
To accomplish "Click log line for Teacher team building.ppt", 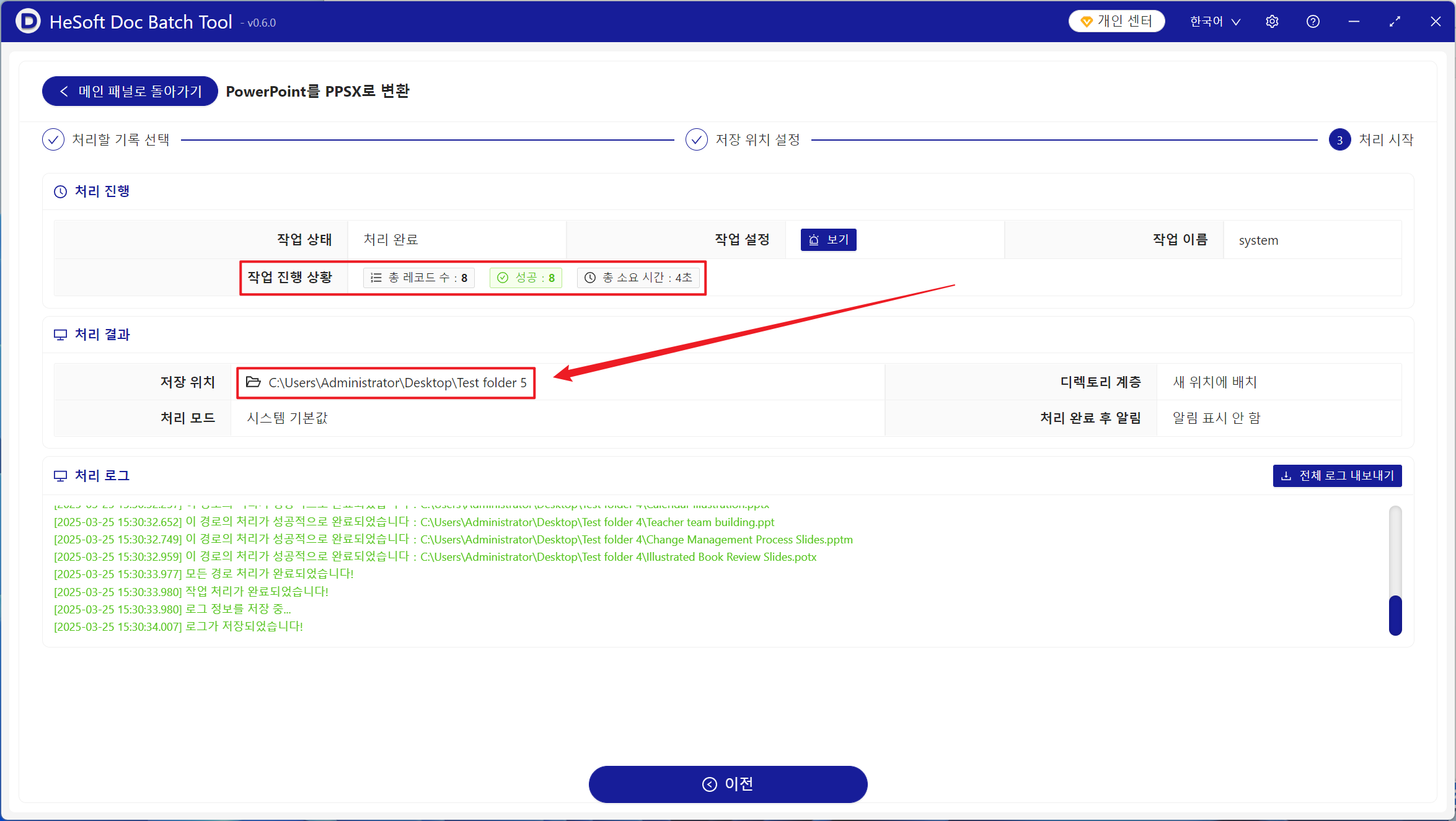I will (414, 522).
